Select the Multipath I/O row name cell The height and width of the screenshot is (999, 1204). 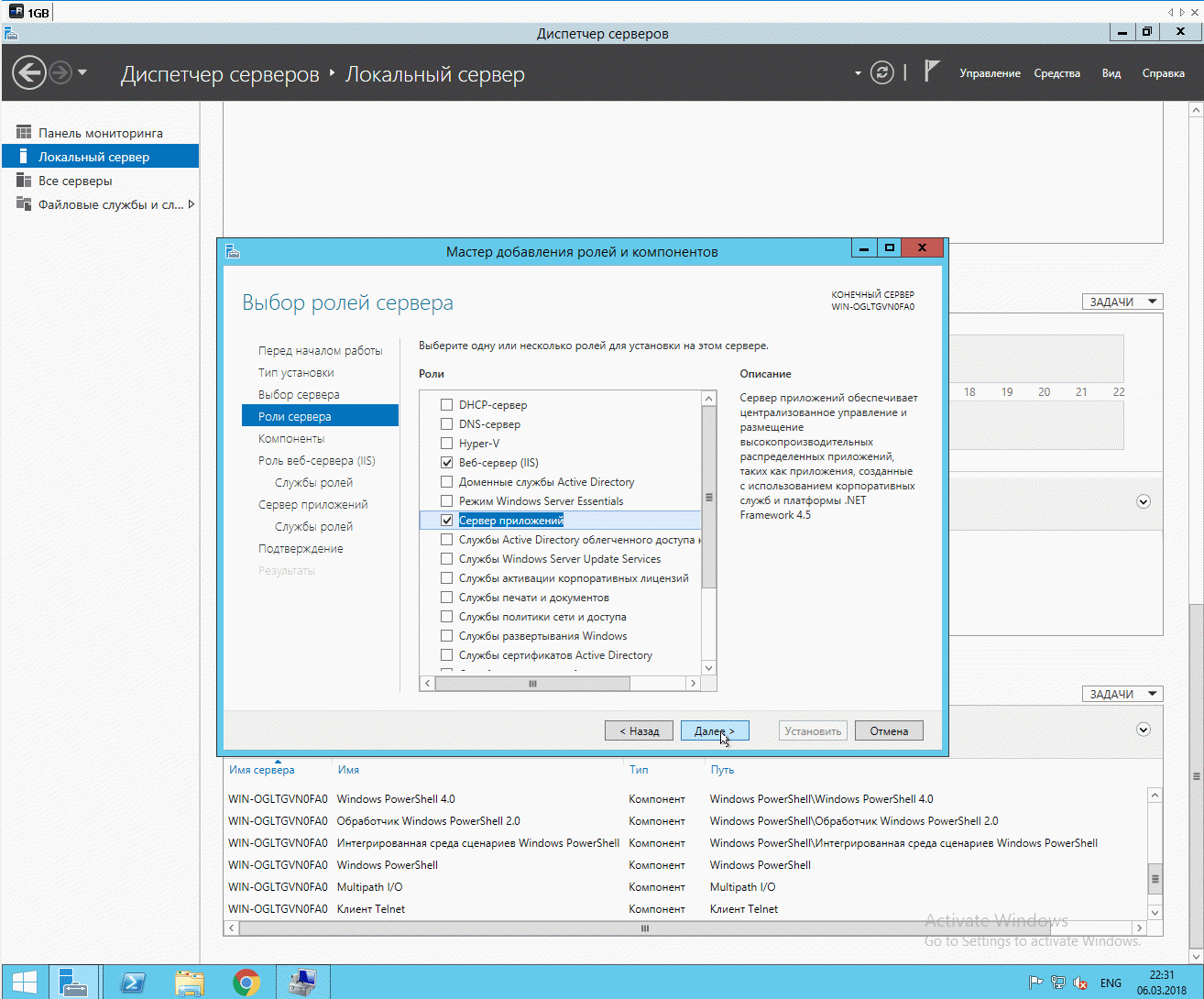(369, 887)
